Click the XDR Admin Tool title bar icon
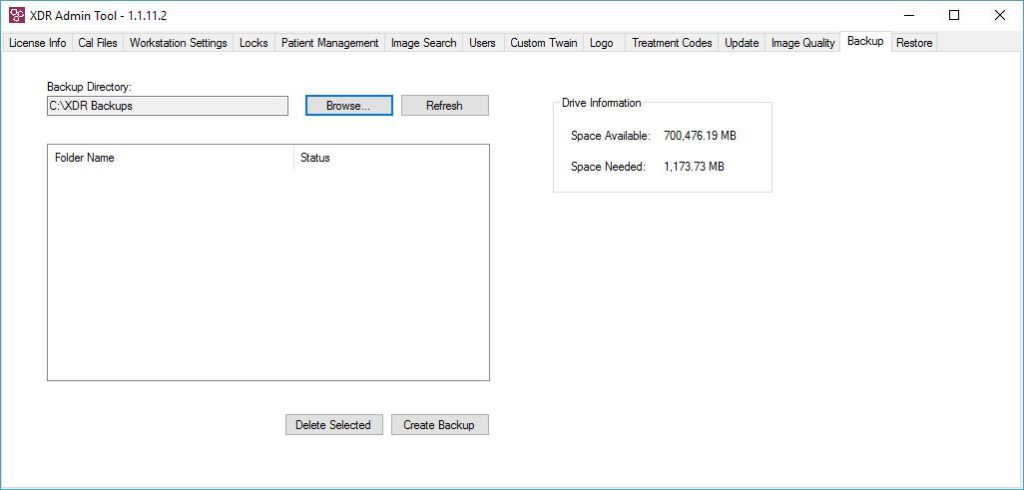 pyautogui.click(x=17, y=15)
